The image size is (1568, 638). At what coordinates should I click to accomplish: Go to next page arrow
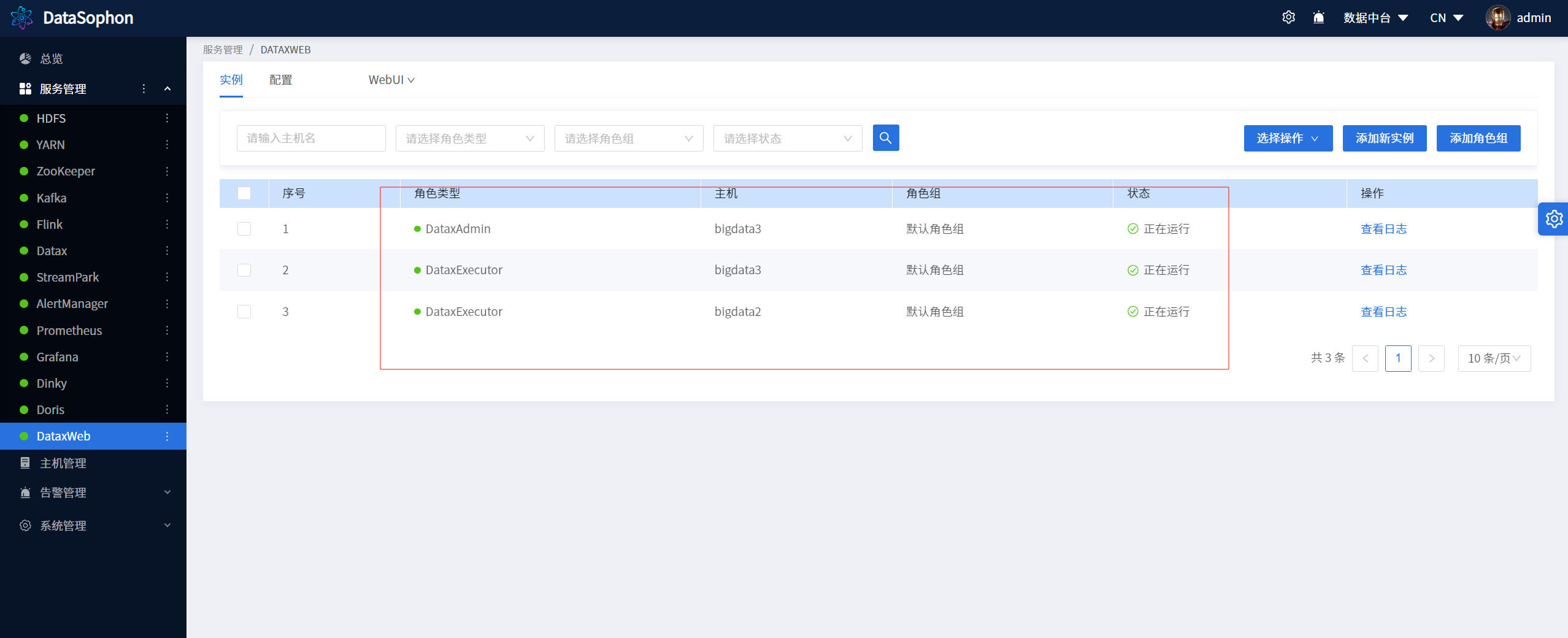coord(1431,358)
